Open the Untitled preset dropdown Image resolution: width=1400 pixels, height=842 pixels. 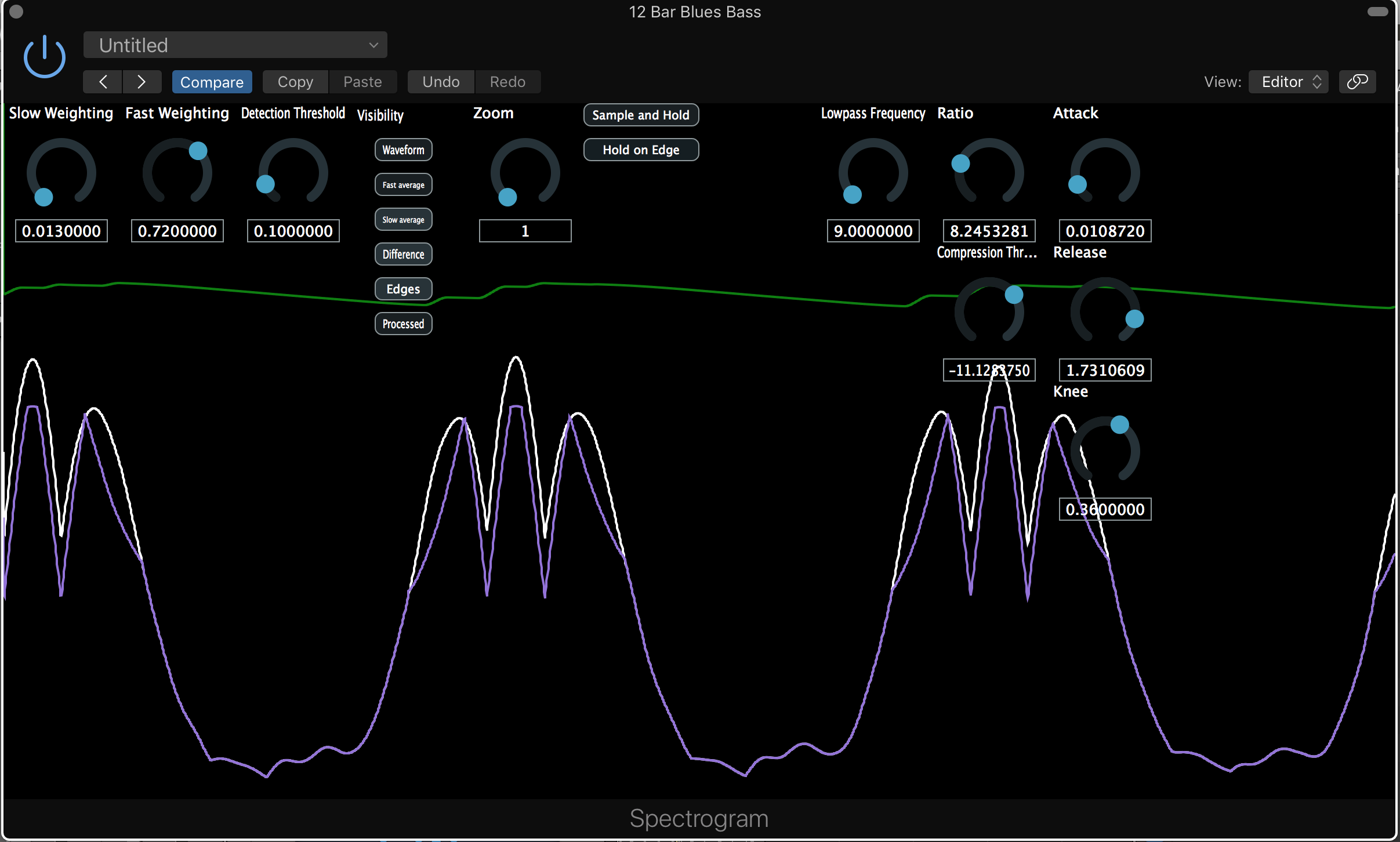(235, 45)
